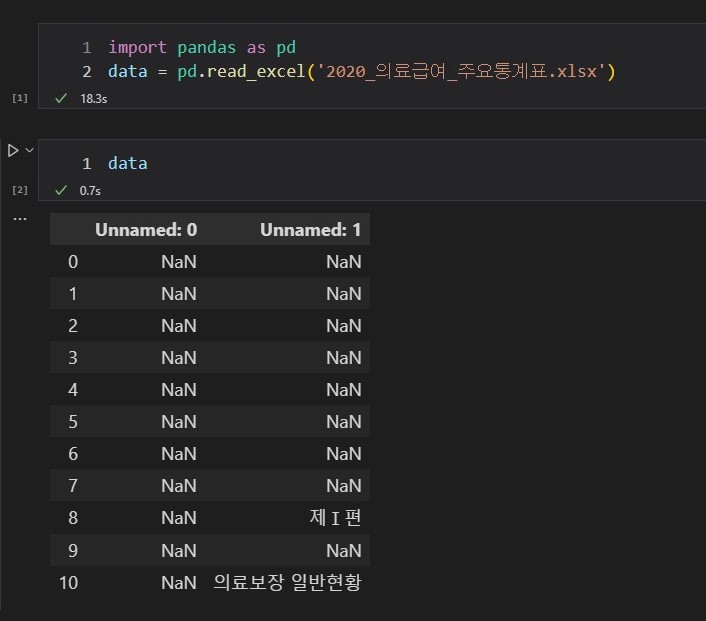Select 'Unnamed: 1' column header
706x621 pixels.
coord(310,230)
